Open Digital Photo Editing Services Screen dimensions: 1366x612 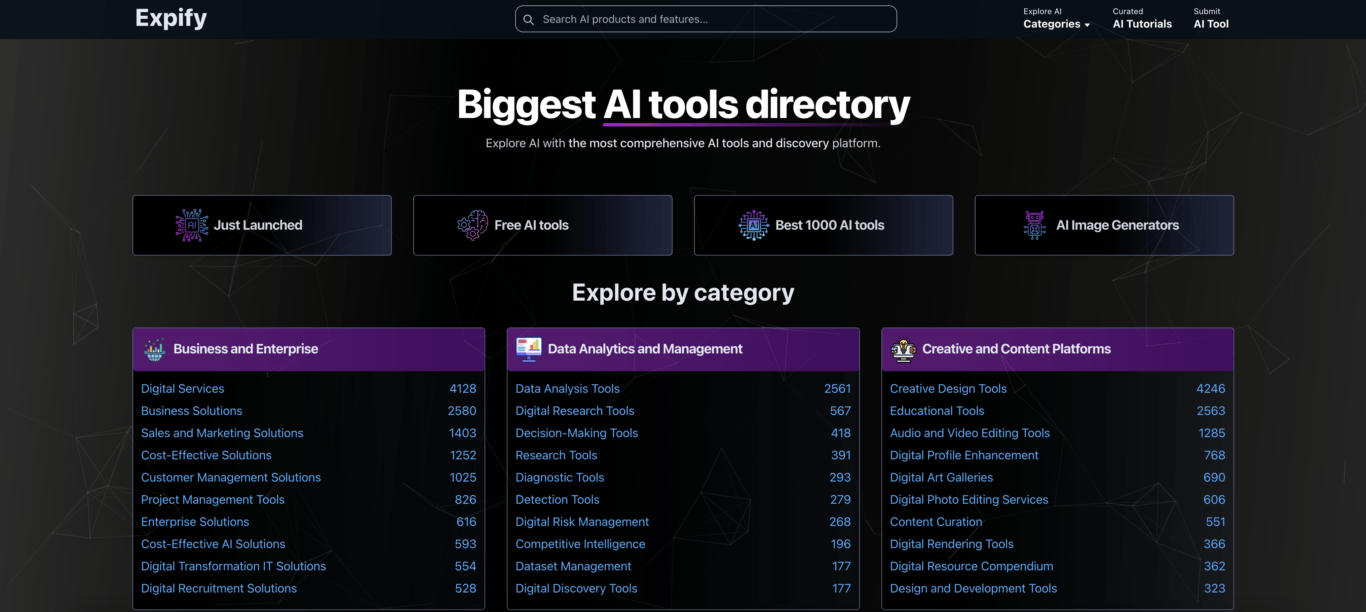tap(970, 500)
